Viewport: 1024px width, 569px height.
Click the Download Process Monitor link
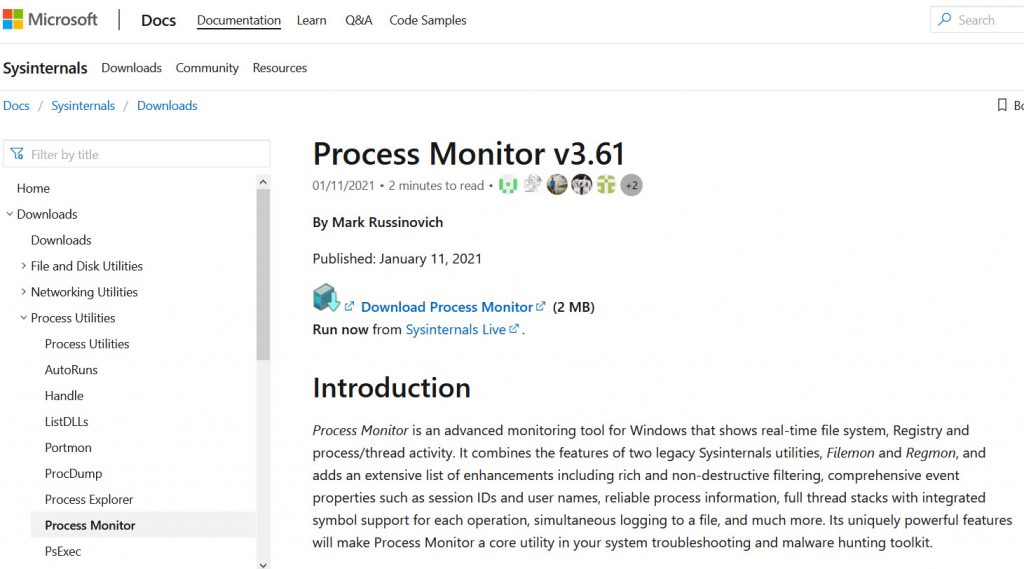click(x=446, y=307)
